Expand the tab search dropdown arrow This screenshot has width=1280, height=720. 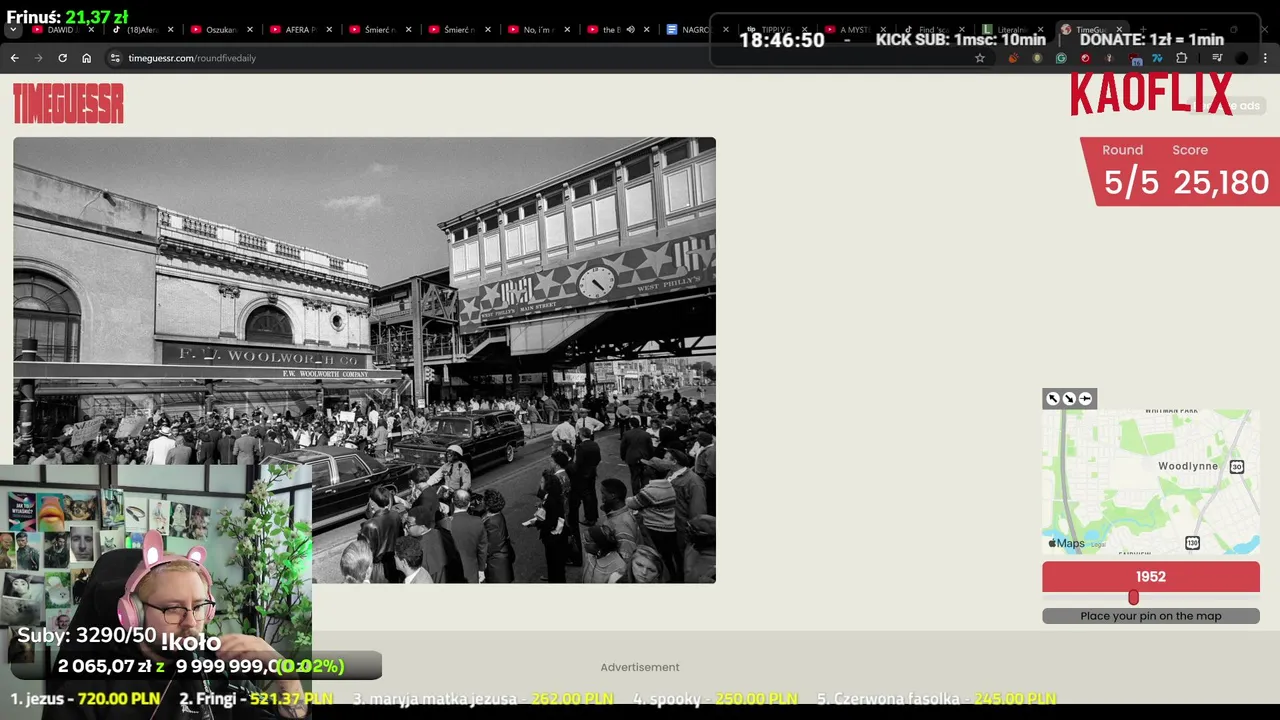pos(13,30)
